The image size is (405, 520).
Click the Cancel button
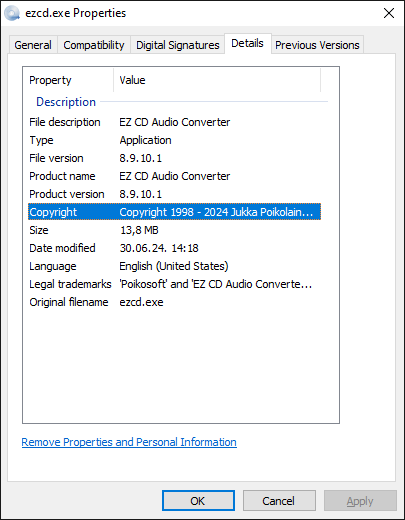279,501
